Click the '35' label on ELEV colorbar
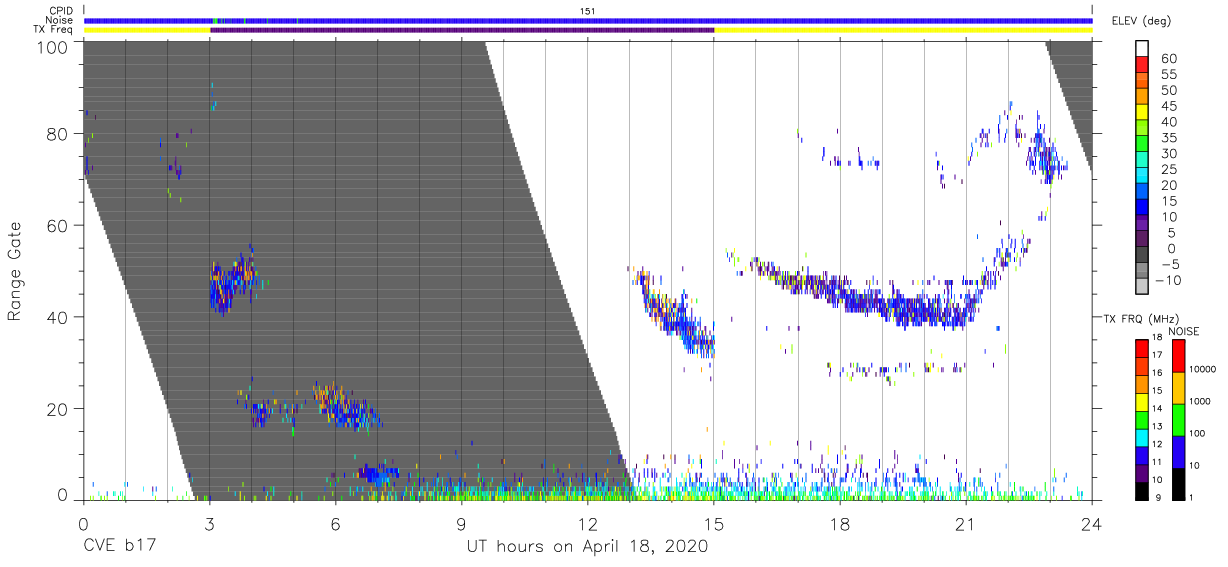The width and height of the screenshot is (1228, 567). click(1168, 138)
